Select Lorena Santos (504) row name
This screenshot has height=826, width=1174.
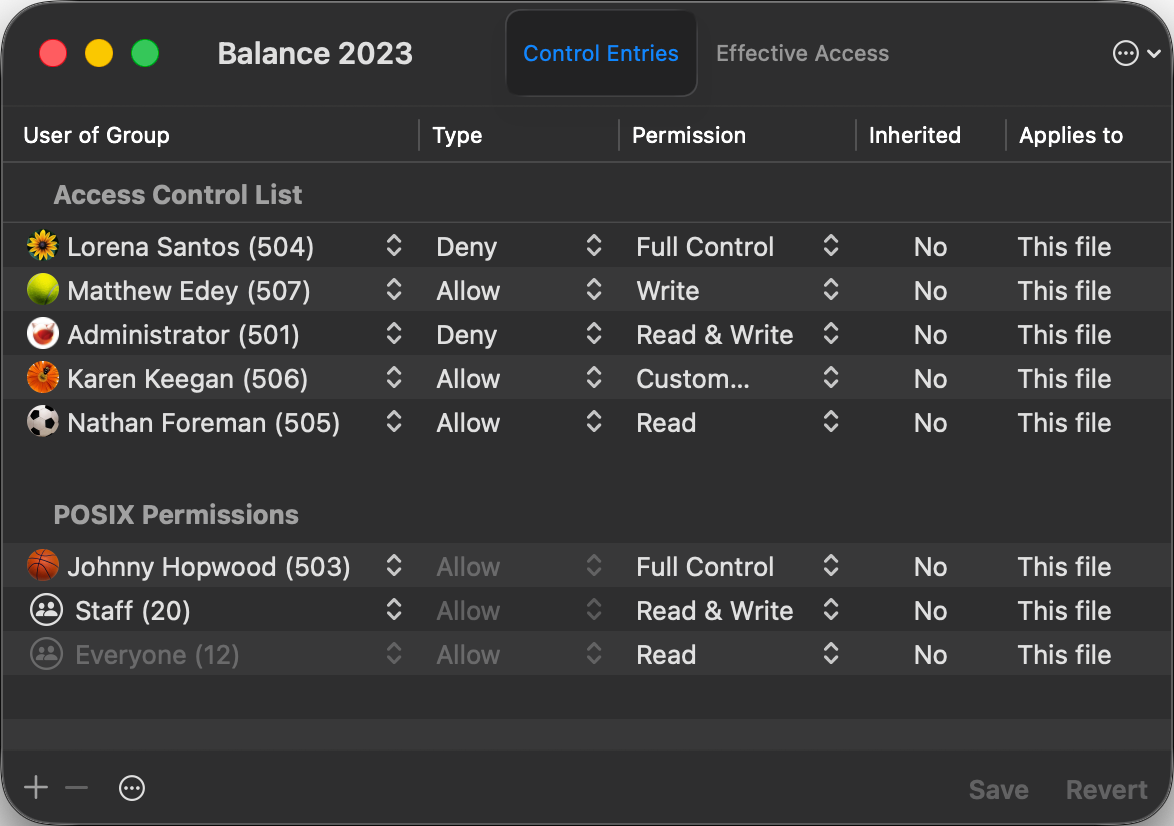190,246
